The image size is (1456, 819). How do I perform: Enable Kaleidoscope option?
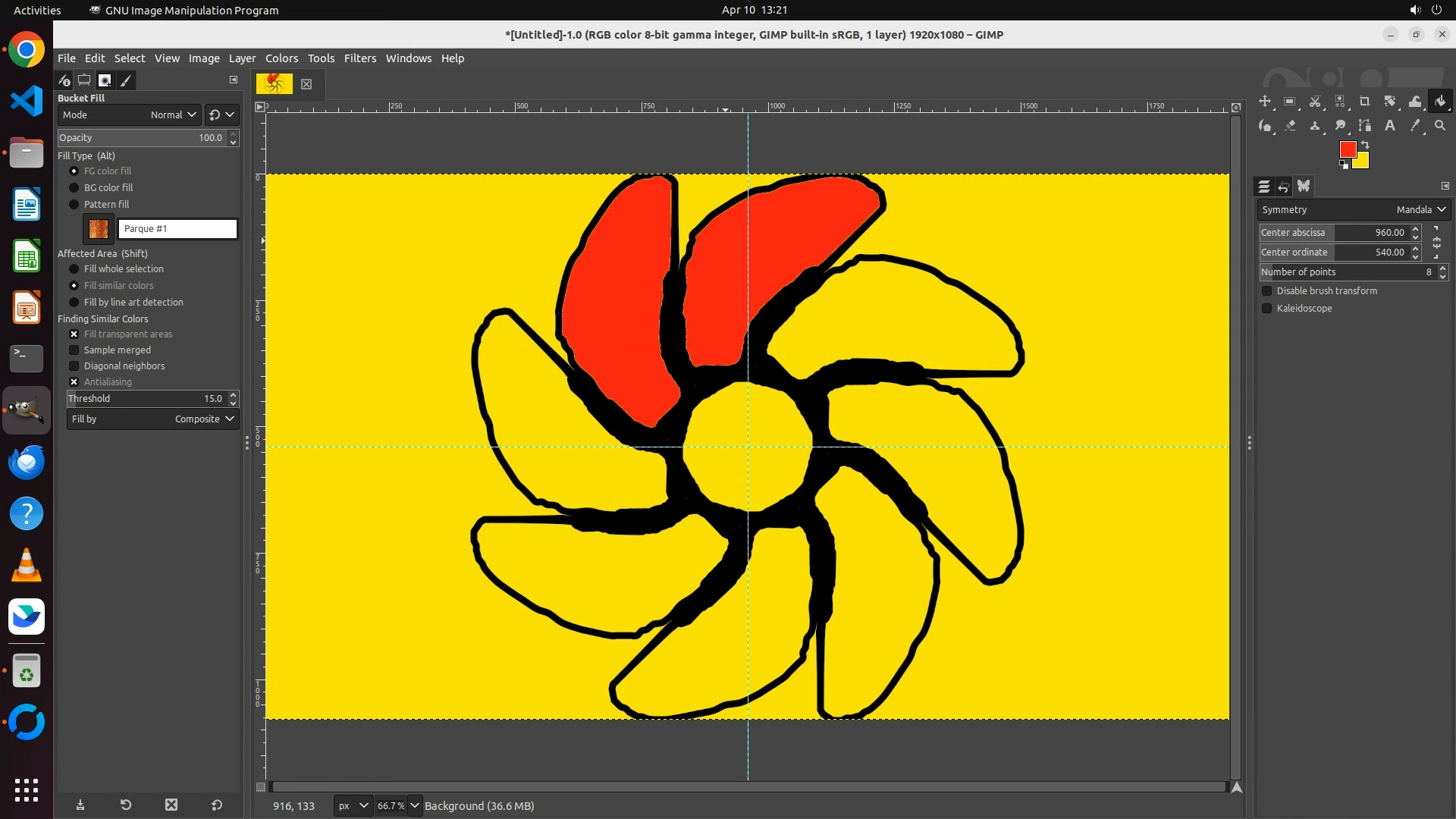tap(1266, 309)
